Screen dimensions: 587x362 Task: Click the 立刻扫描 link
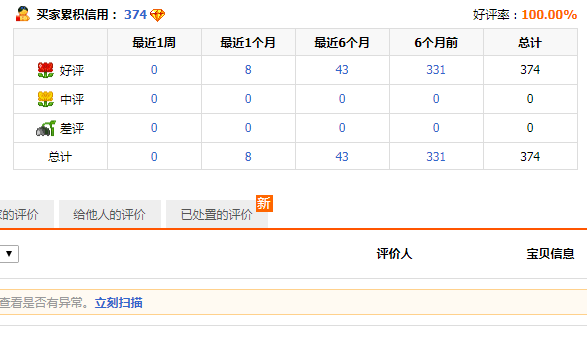[x=118, y=302]
